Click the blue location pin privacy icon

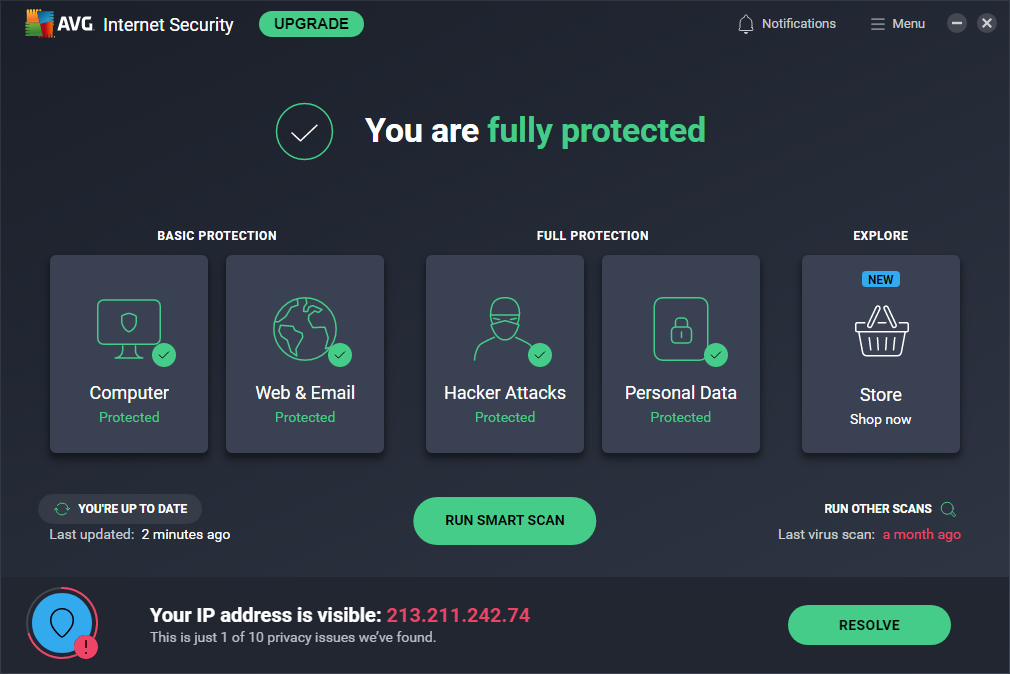point(62,622)
